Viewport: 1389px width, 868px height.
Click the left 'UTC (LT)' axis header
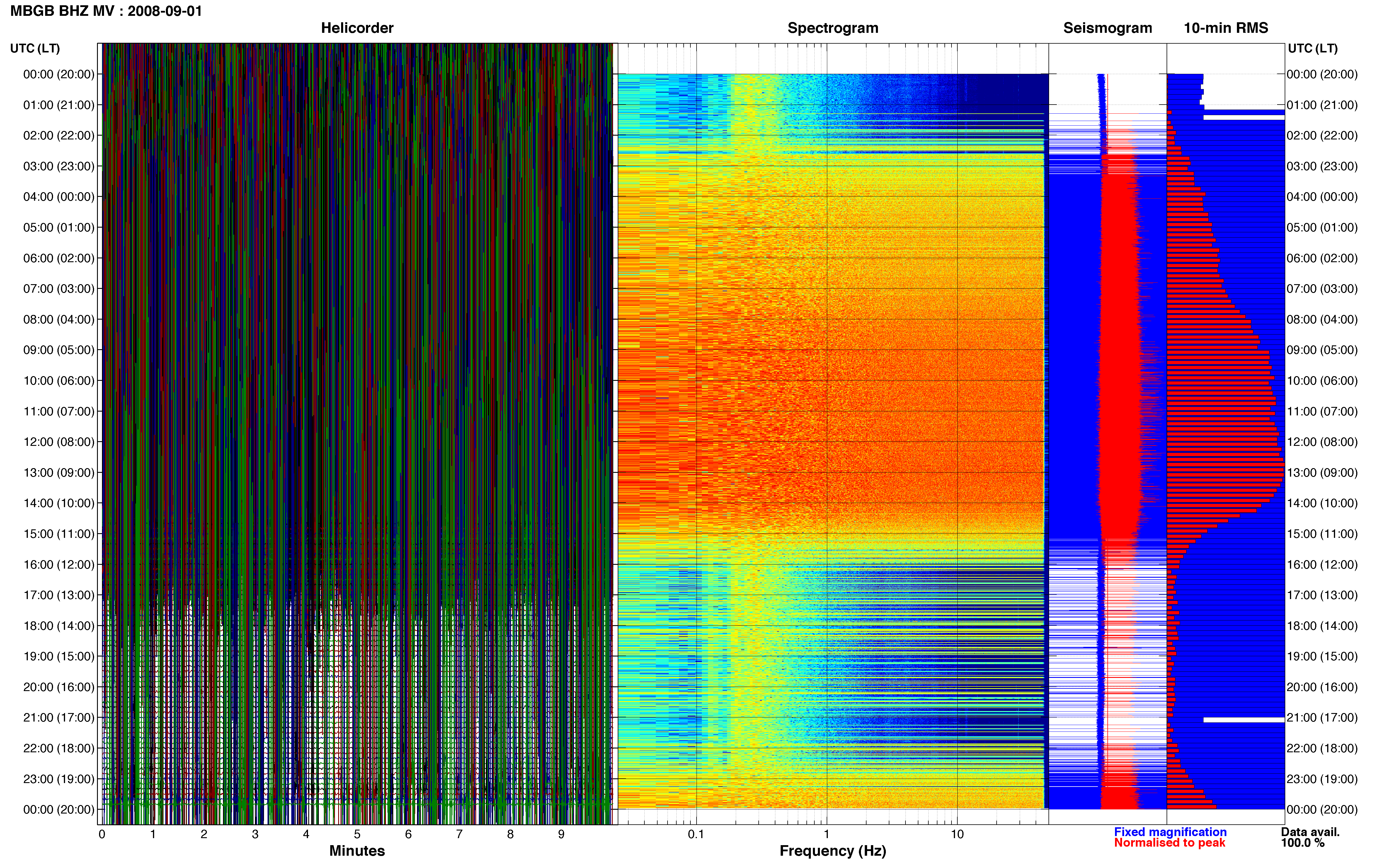click(35, 48)
